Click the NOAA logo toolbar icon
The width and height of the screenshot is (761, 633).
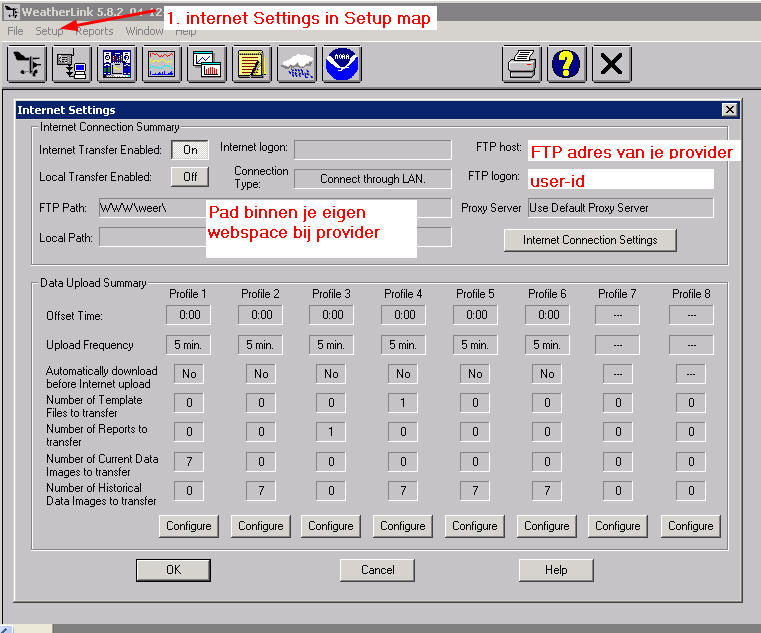coord(343,64)
